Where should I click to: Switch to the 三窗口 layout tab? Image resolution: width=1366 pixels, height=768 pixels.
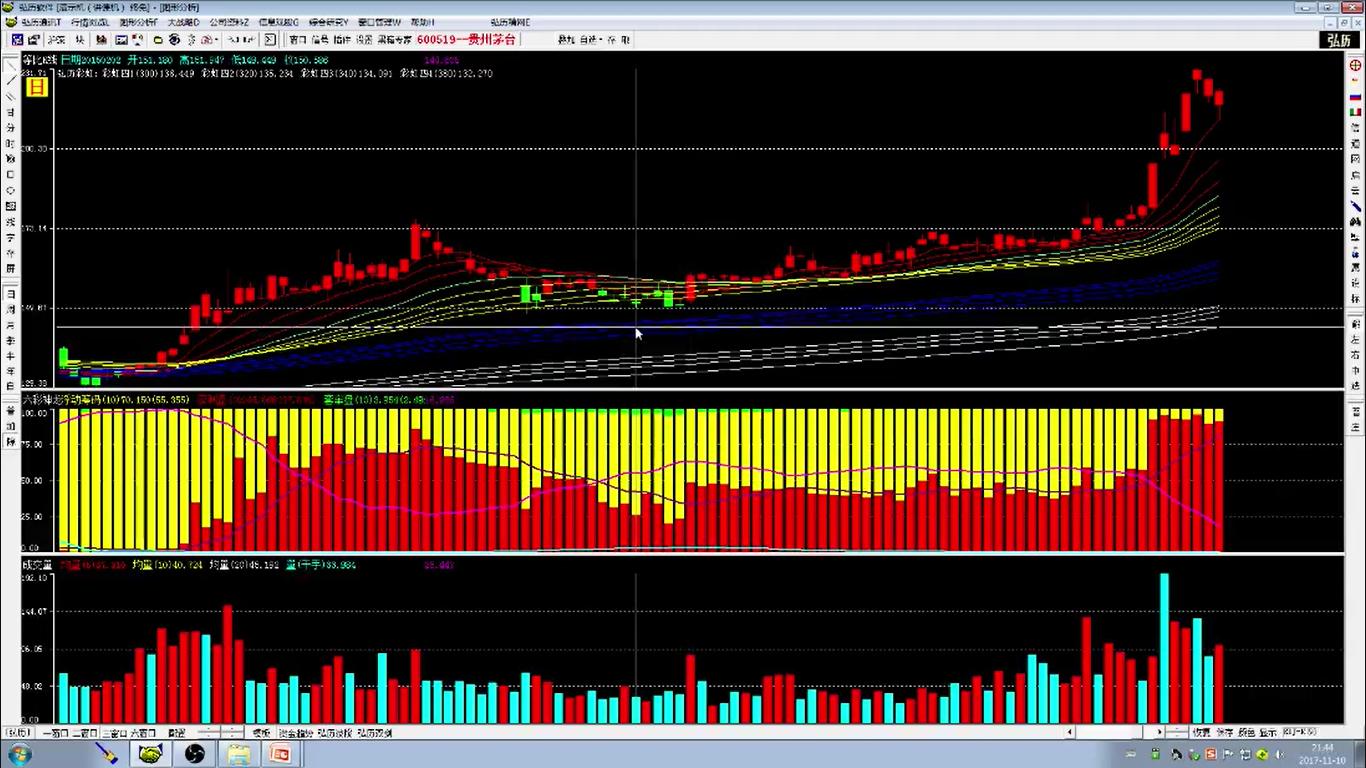[115, 733]
